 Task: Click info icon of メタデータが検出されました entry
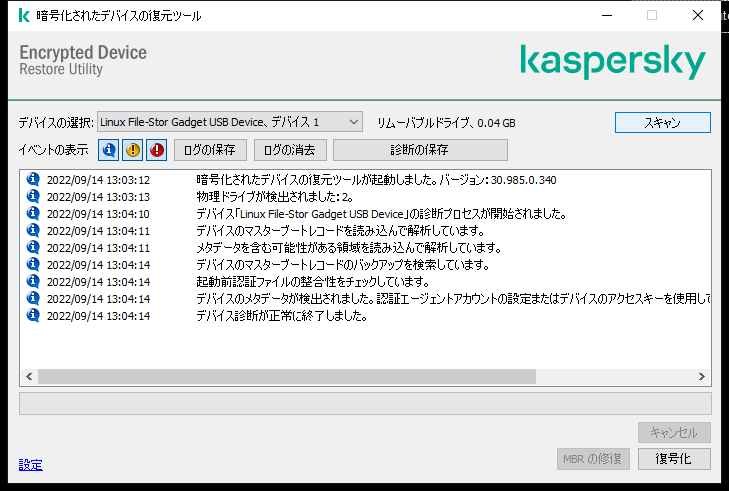click(33, 298)
